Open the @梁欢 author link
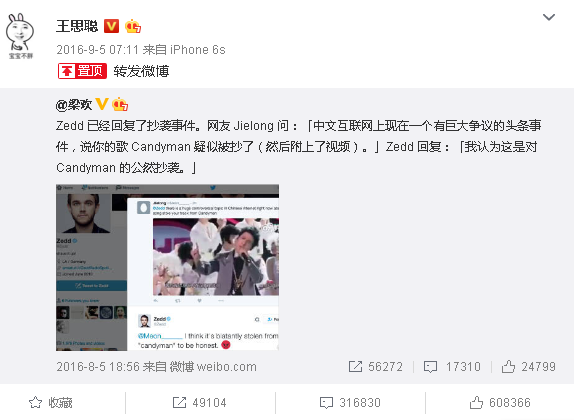Image resolution: width=574 pixels, height=420 pixels. (x=74, y=105)
